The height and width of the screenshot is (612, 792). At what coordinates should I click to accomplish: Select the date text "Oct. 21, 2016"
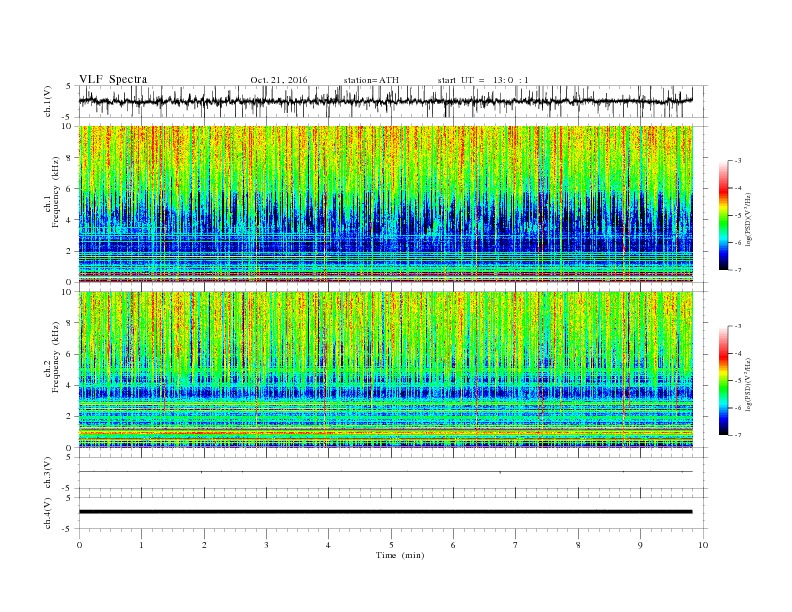(279, 80)
